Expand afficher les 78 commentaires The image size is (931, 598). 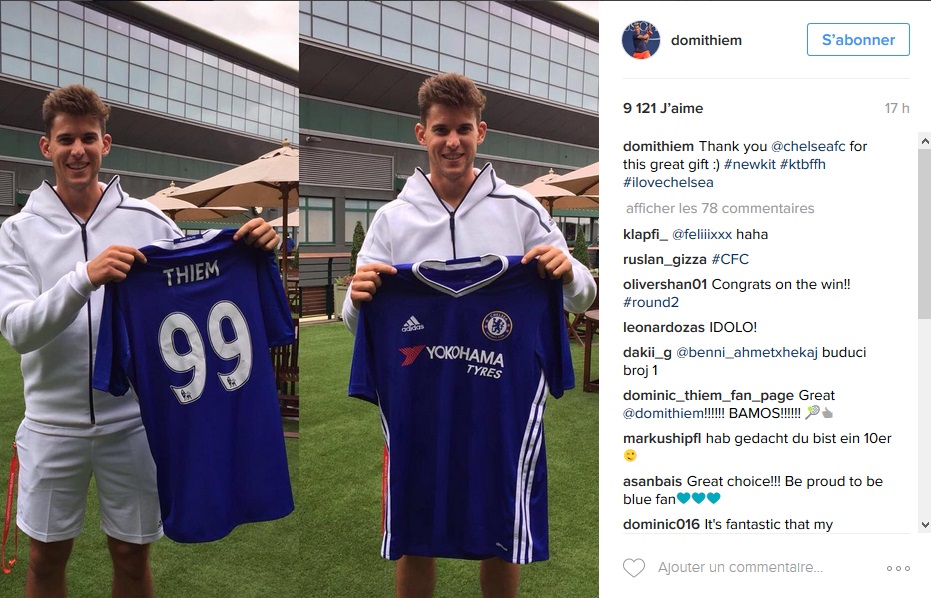(720, 208)
